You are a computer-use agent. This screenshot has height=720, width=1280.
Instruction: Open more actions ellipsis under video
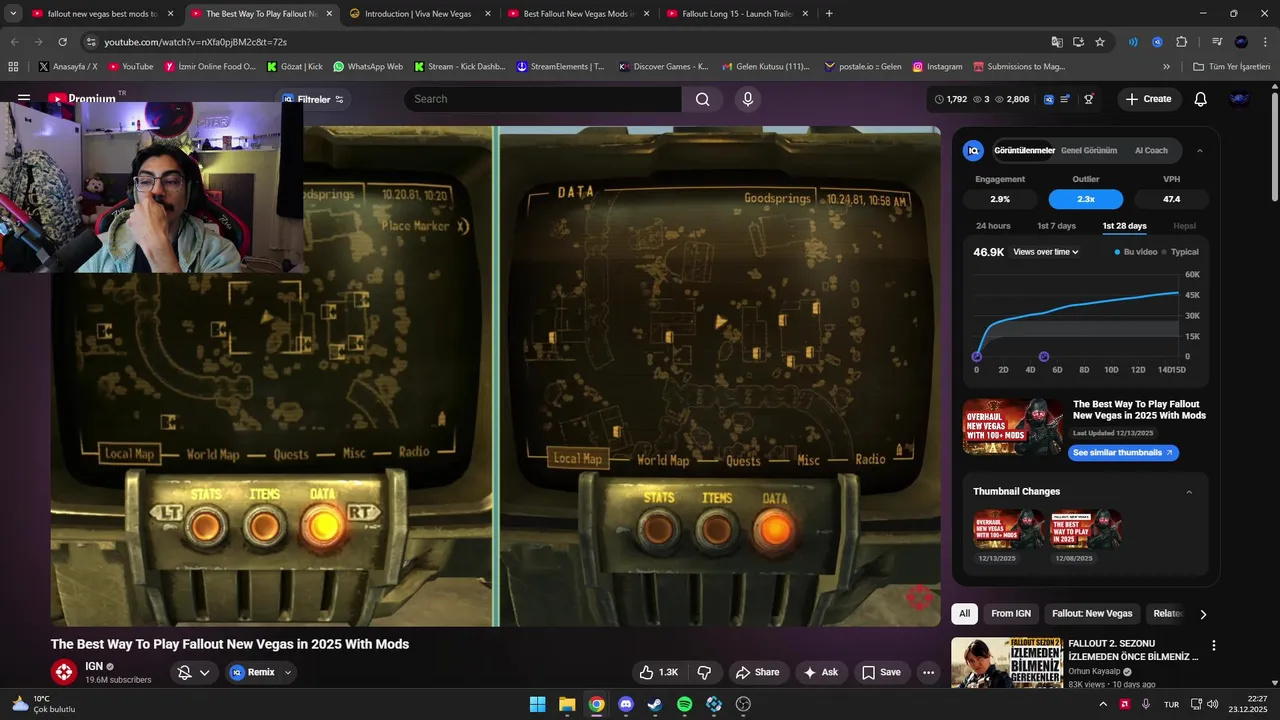(x=928, y=672)
